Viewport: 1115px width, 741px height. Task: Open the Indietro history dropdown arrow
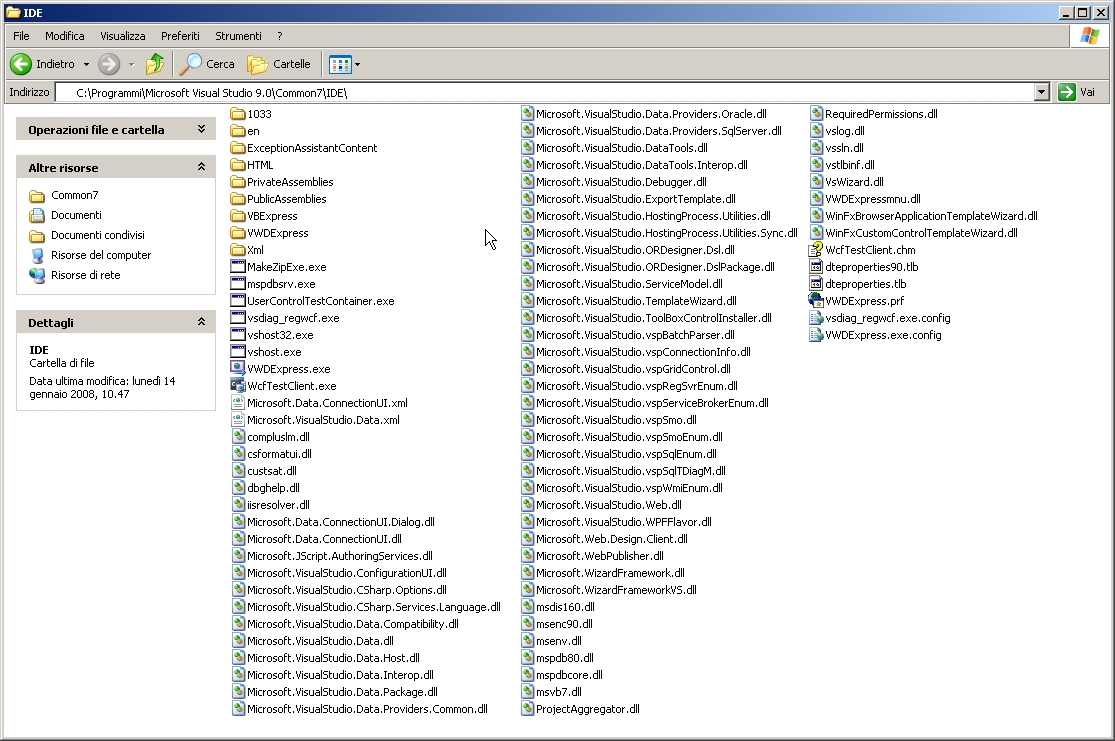coord(86,64)
